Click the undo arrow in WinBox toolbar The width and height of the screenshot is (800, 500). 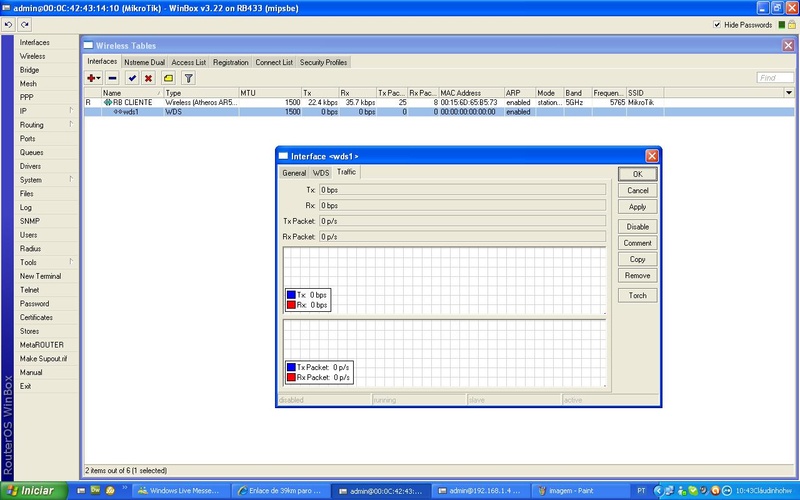point(8,24)
